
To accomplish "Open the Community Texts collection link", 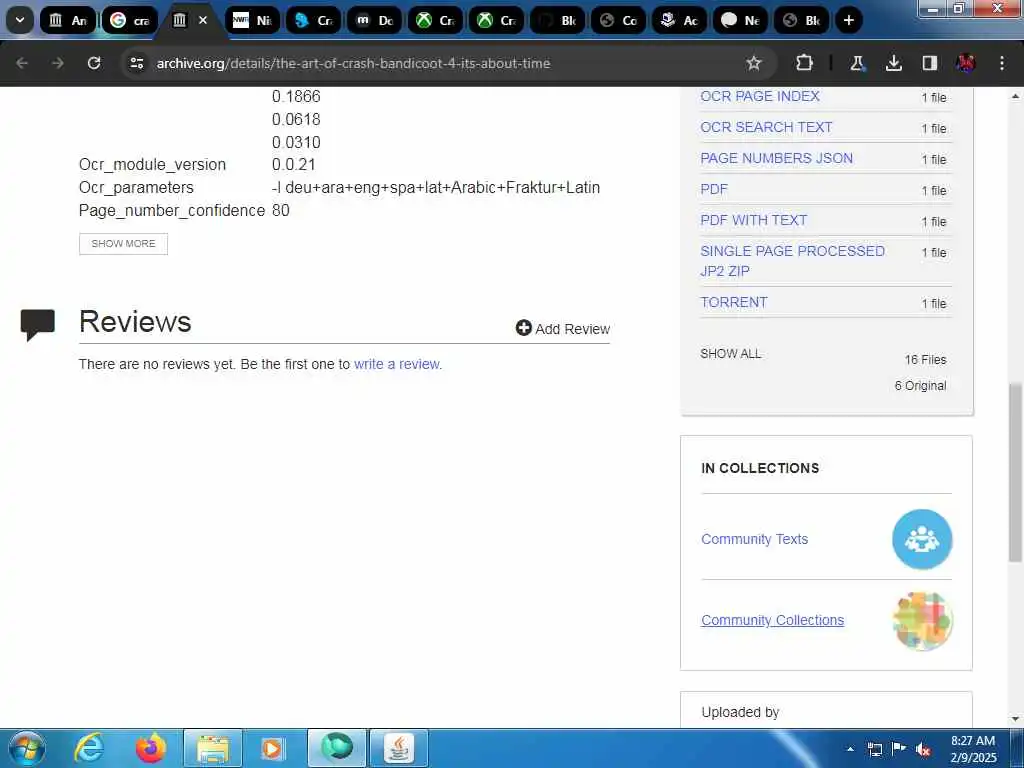I will point(754,539).
